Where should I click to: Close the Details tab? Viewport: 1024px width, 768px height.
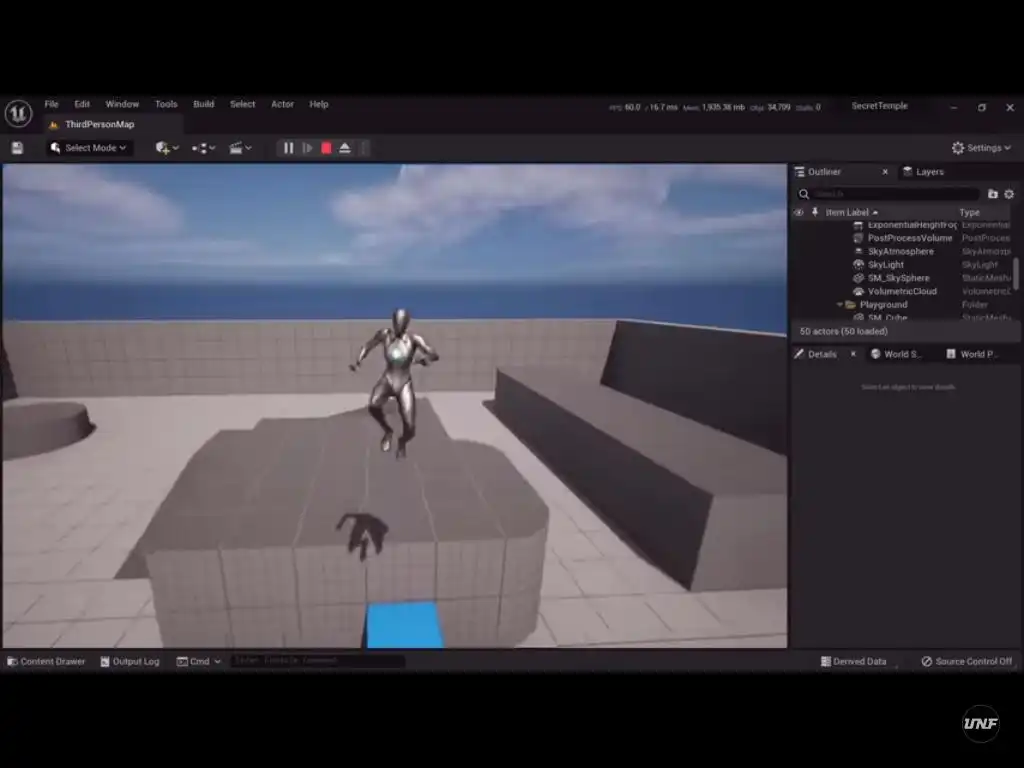click(x=853, y=354)
